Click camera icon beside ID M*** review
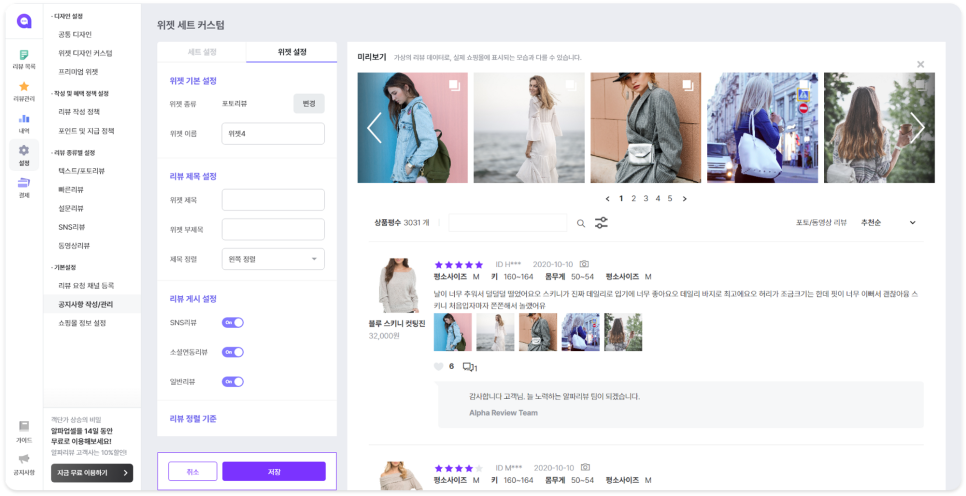Image resolution: width=966 pixels, height=496 pixels. tap(586, 468)
